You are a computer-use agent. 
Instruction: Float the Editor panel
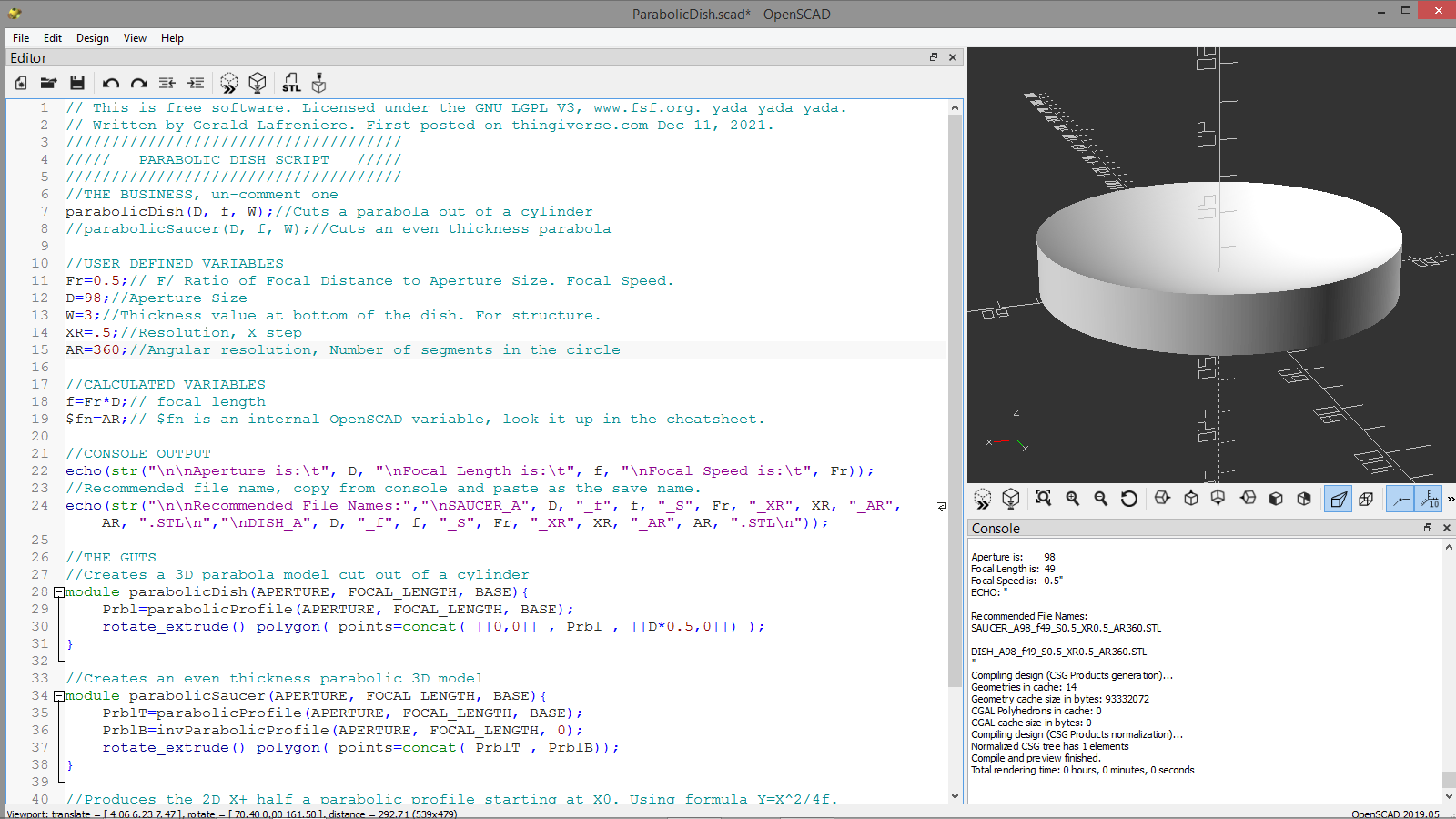coord(934,57)
